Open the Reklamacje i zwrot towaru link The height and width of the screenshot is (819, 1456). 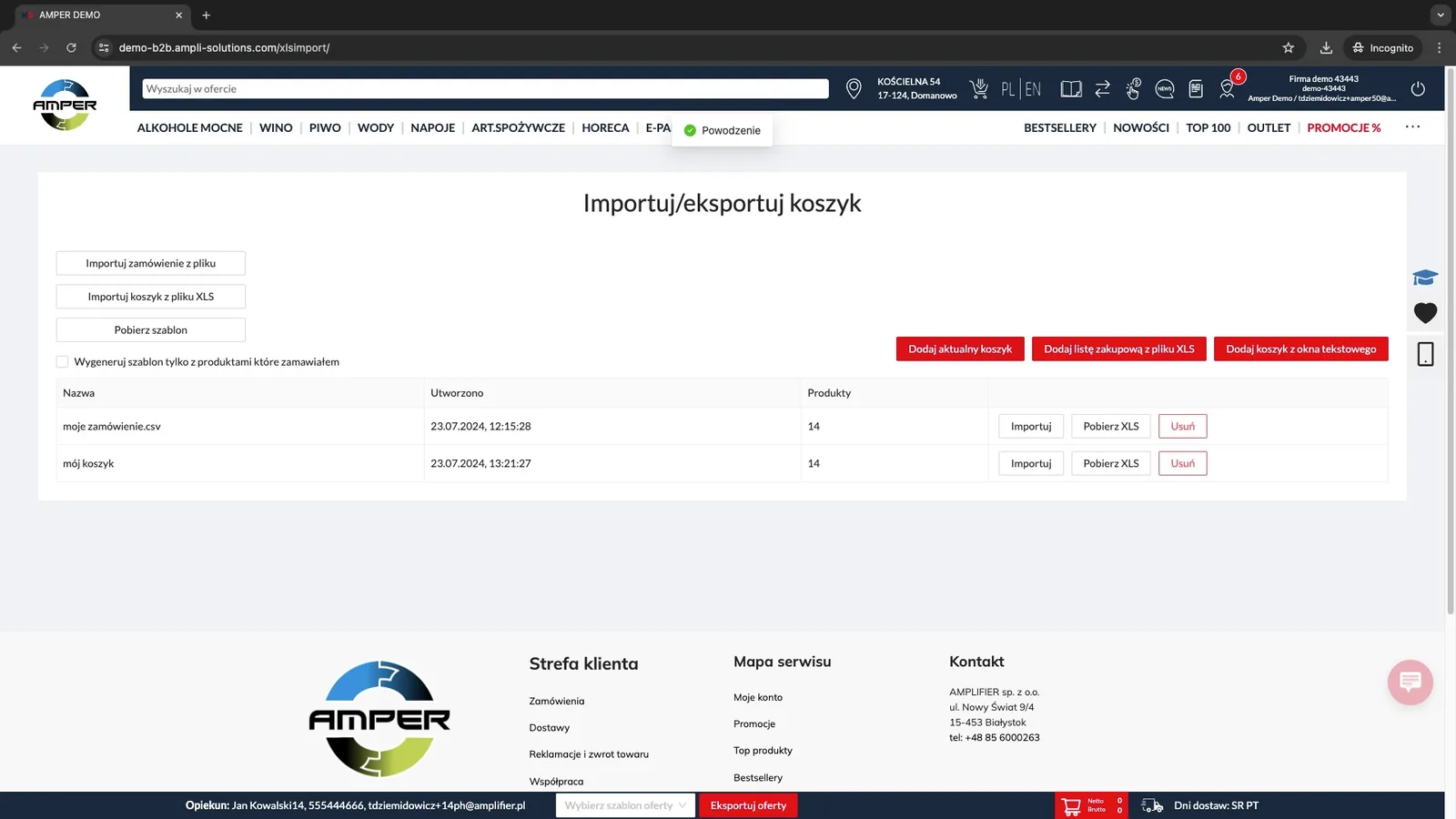click(x=589, y=753)
